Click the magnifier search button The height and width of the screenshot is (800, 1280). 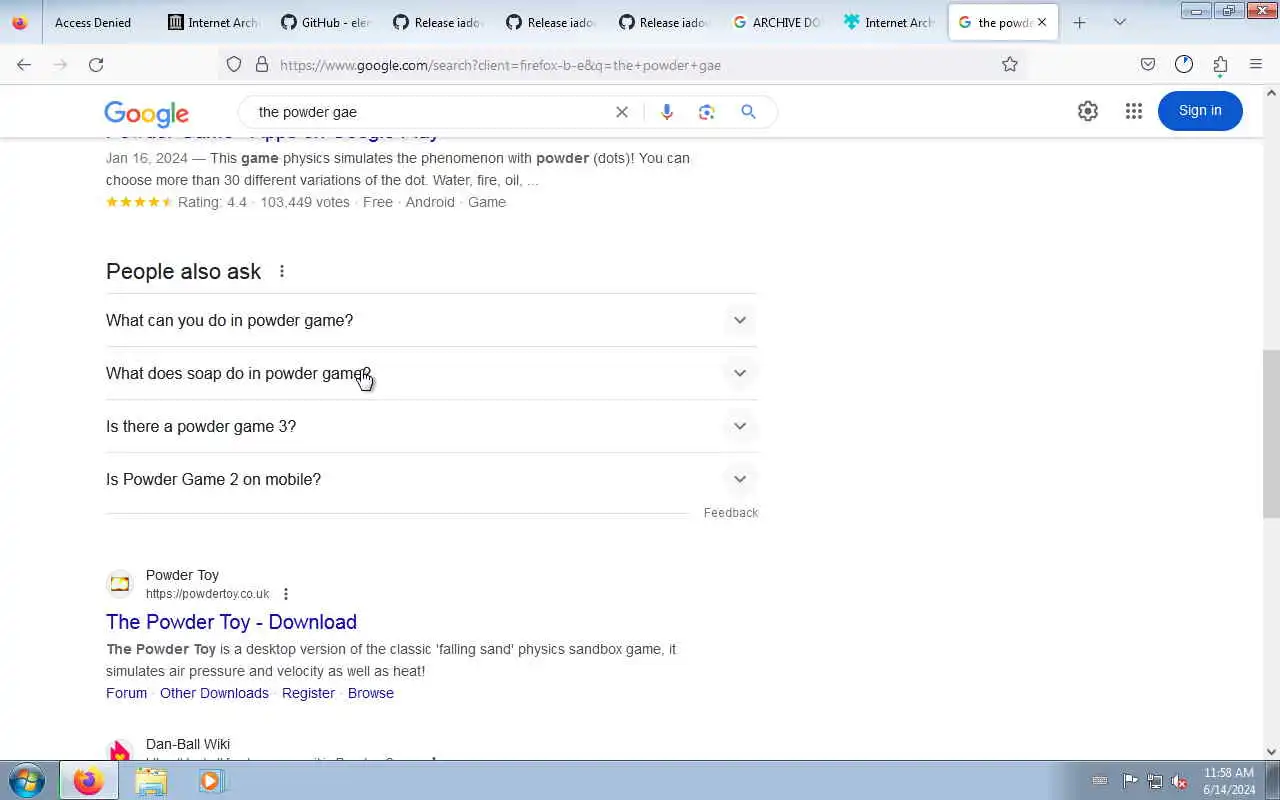(748, 112)
